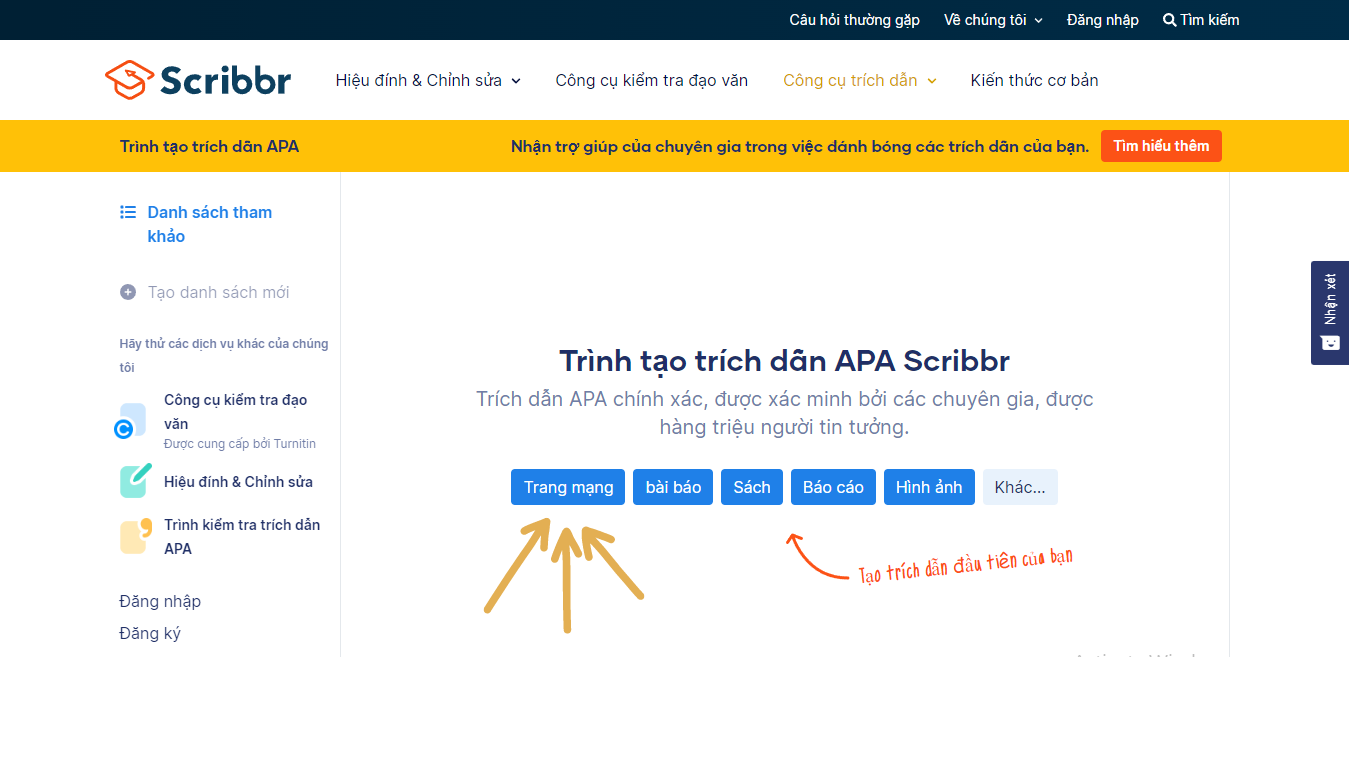Open the Công cụ kiểm tra đạo văn sidebar icon
The width and height of the screenshot is (1366, 768).
(131, 421)
